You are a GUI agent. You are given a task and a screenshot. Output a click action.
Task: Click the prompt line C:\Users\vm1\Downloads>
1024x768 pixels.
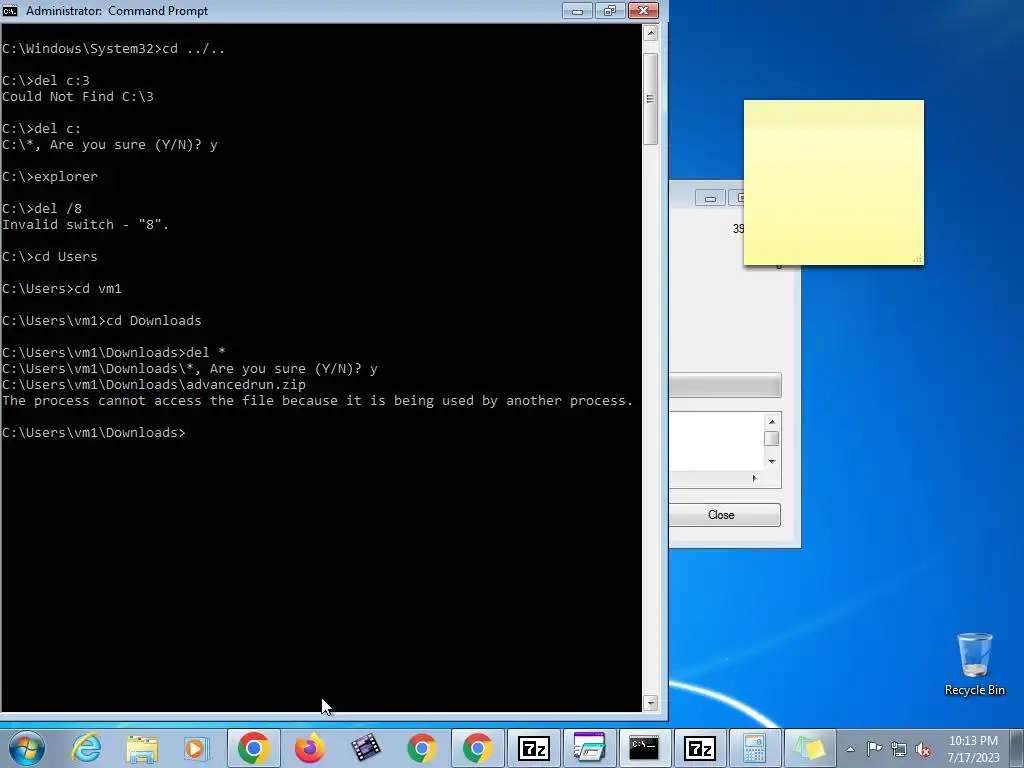(x=94, y=432)
